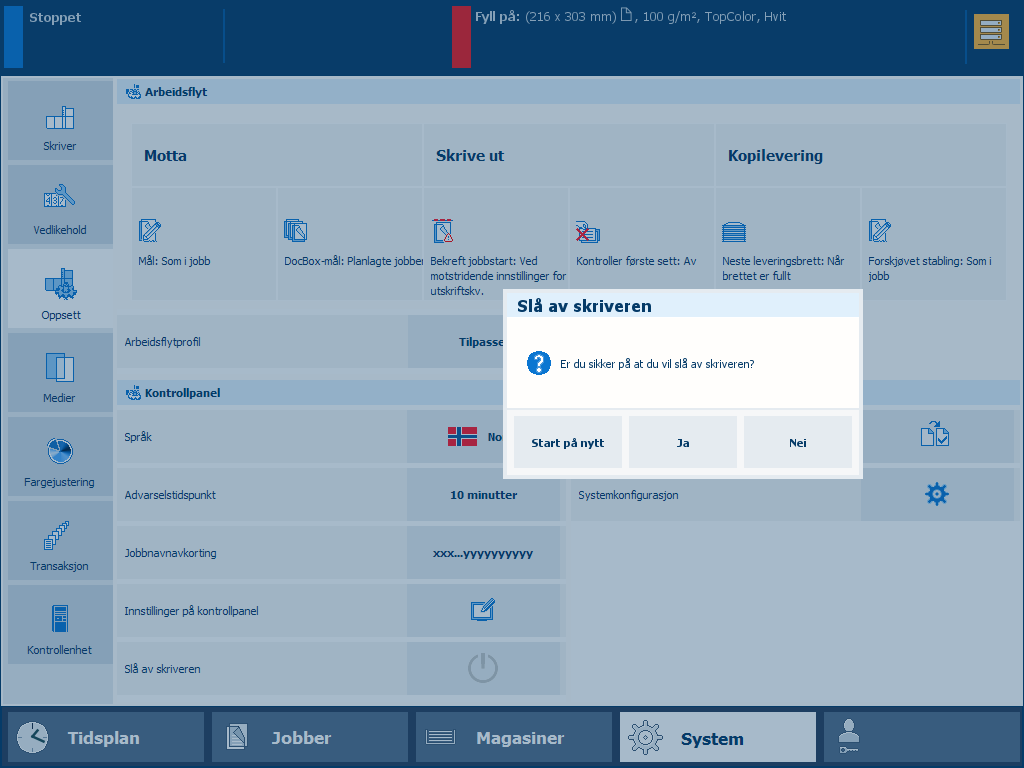Switch to the Tidsplan tab
1024x768 pixels.
pyautogui.click(x=106, y=737)
